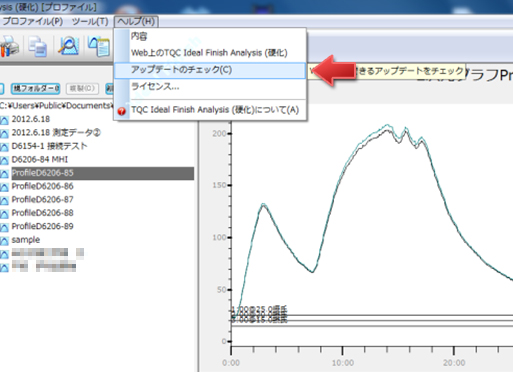Click the red help icon beside について(A)
This screenshot has height=372, width=513.
122,111
